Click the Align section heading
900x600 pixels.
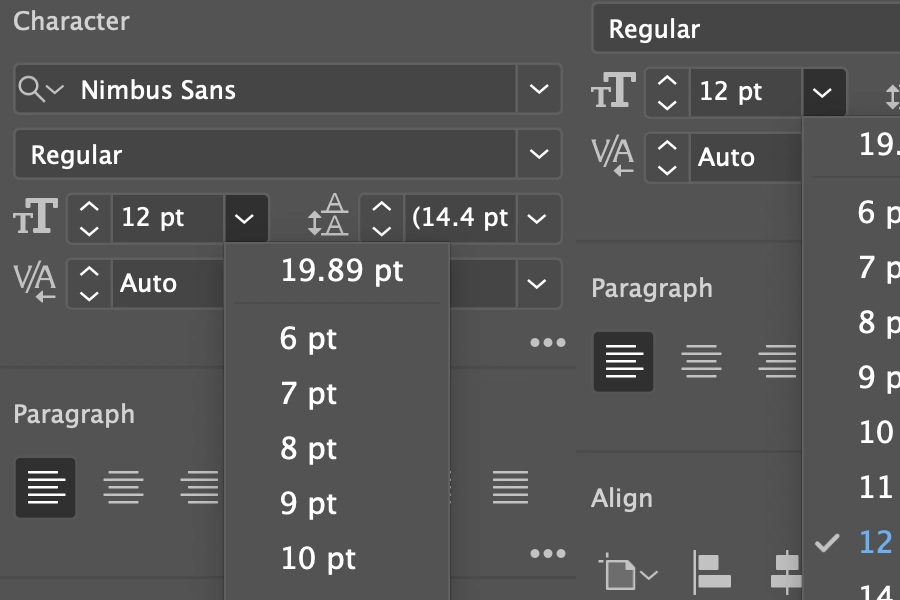622,498
